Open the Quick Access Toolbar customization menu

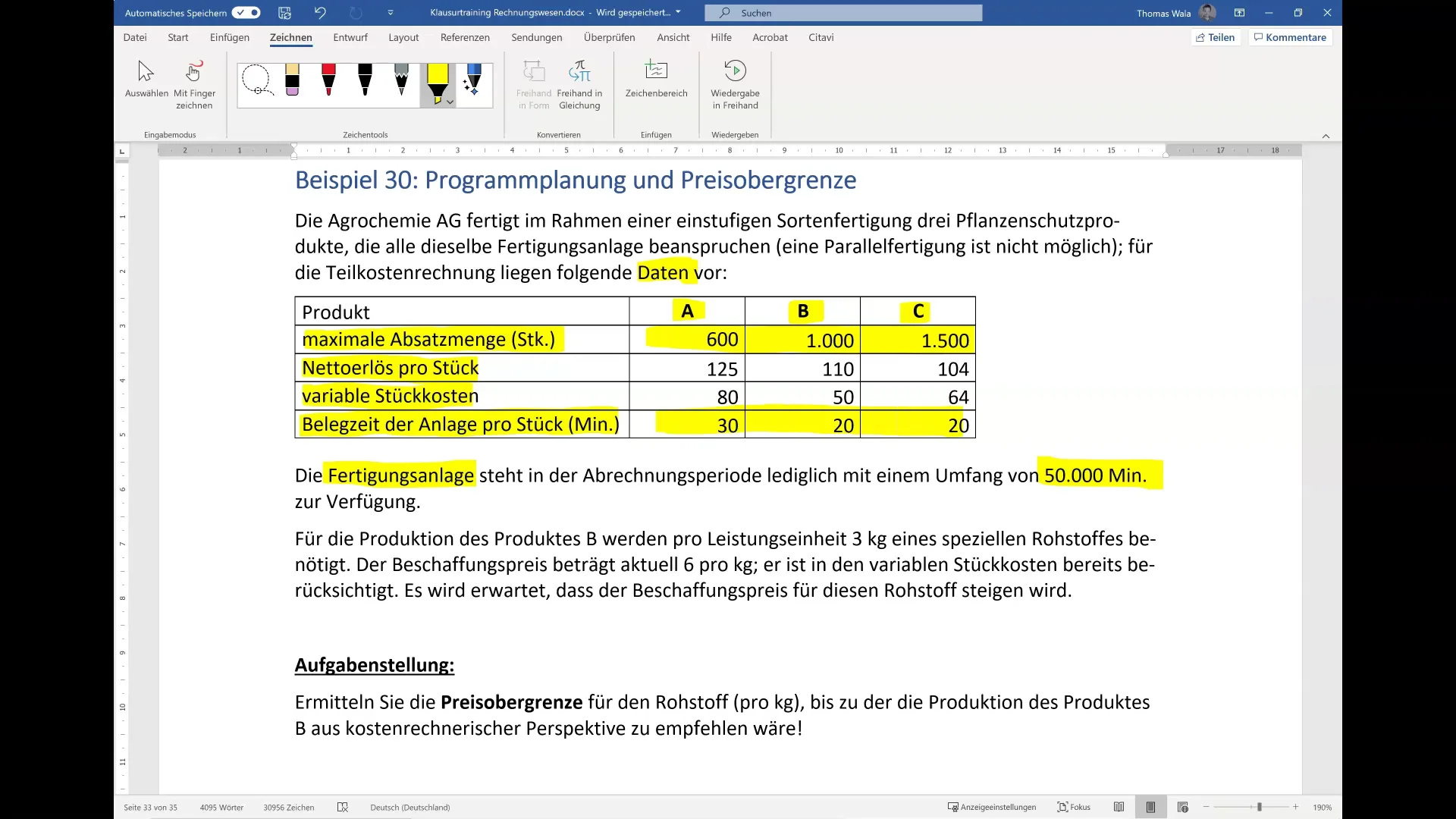[x=390, y=12]
